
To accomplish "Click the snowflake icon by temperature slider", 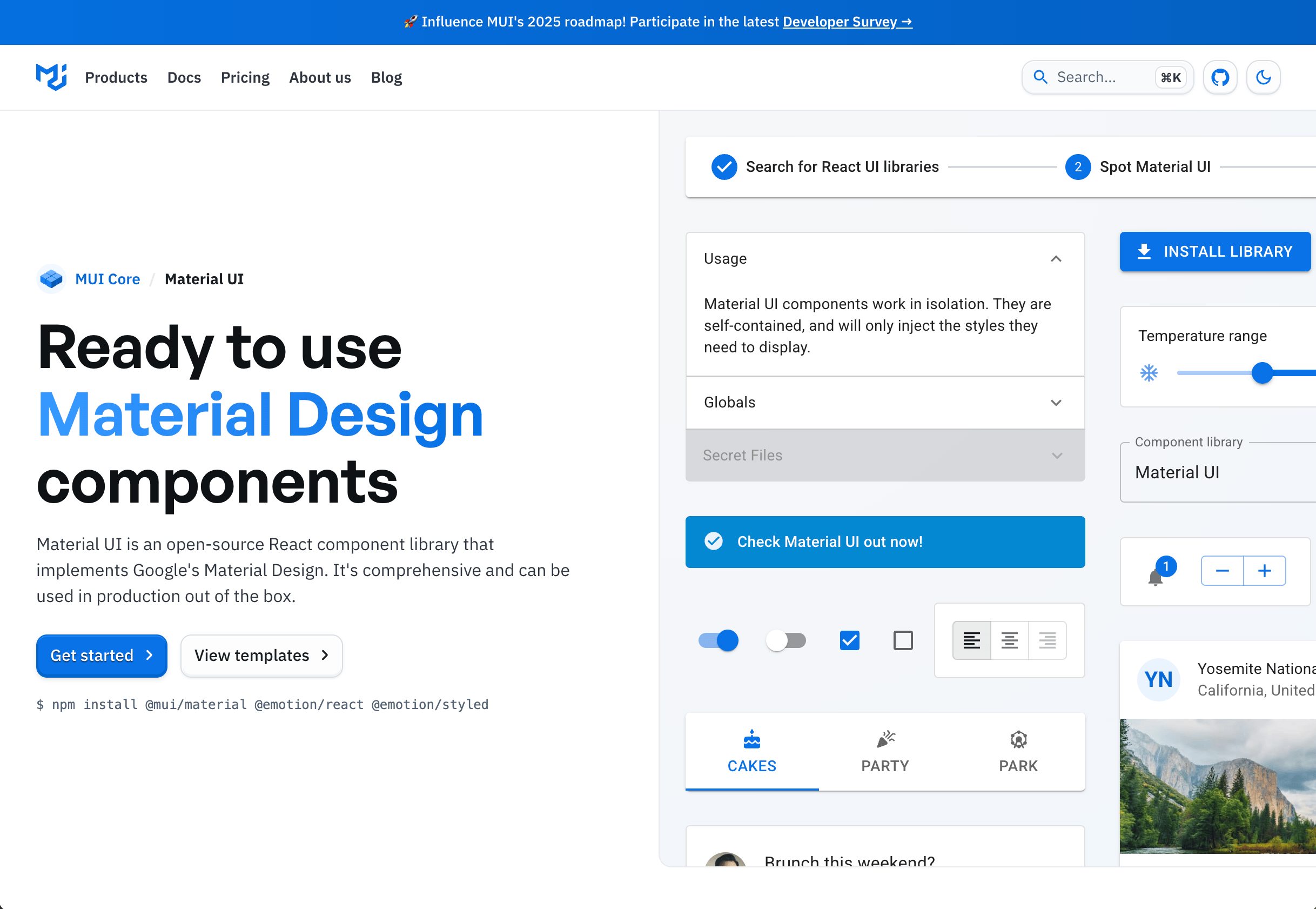I will [1149, 373].
